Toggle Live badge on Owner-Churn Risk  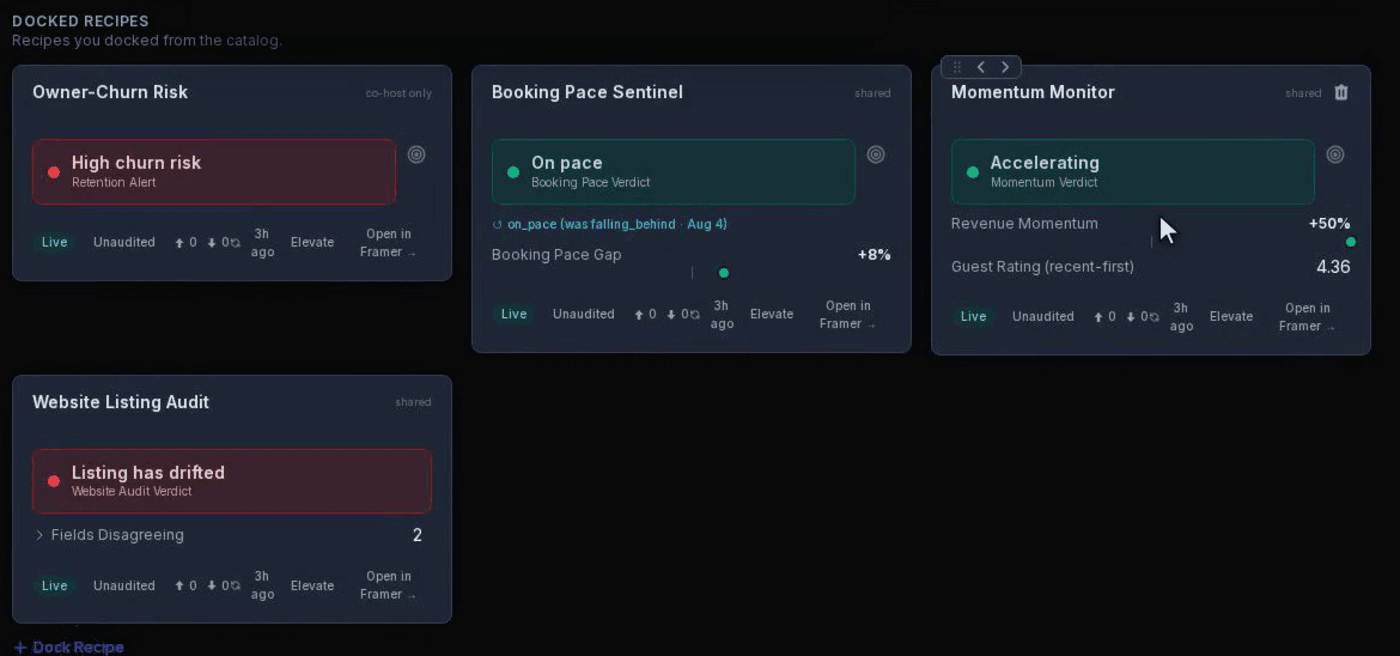click(54, 242)
